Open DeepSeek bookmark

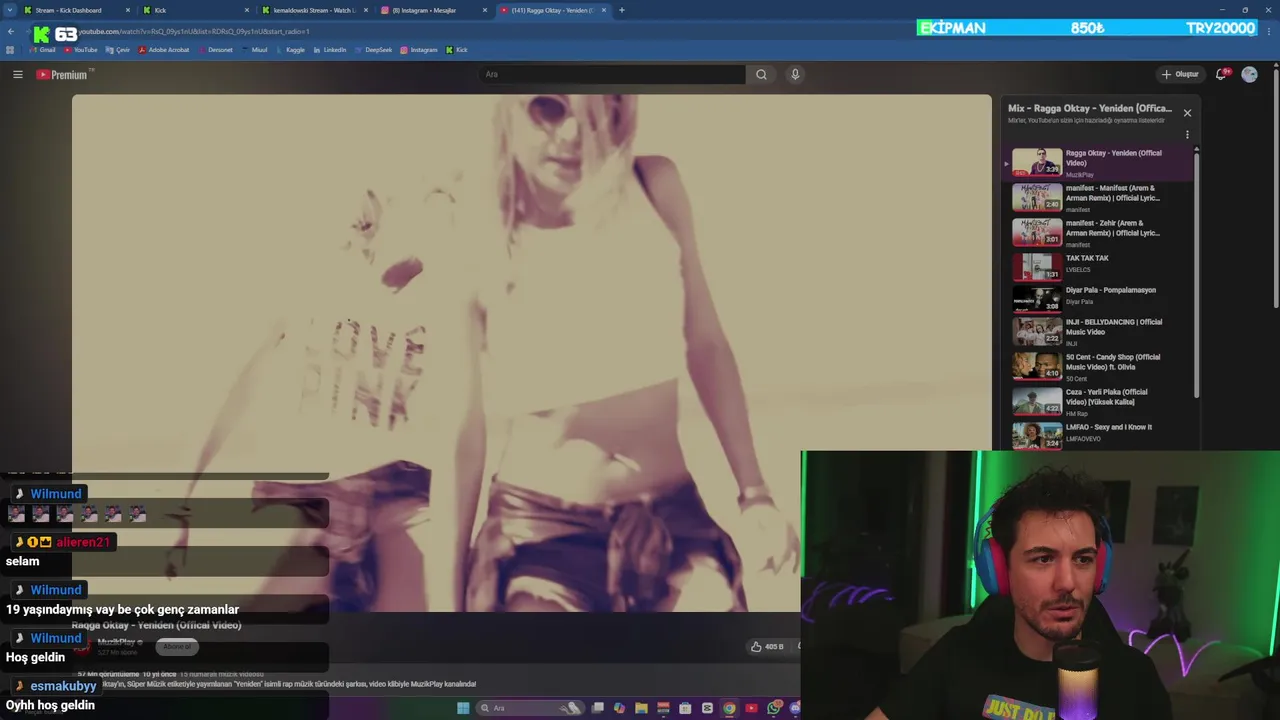click(373, 50)
